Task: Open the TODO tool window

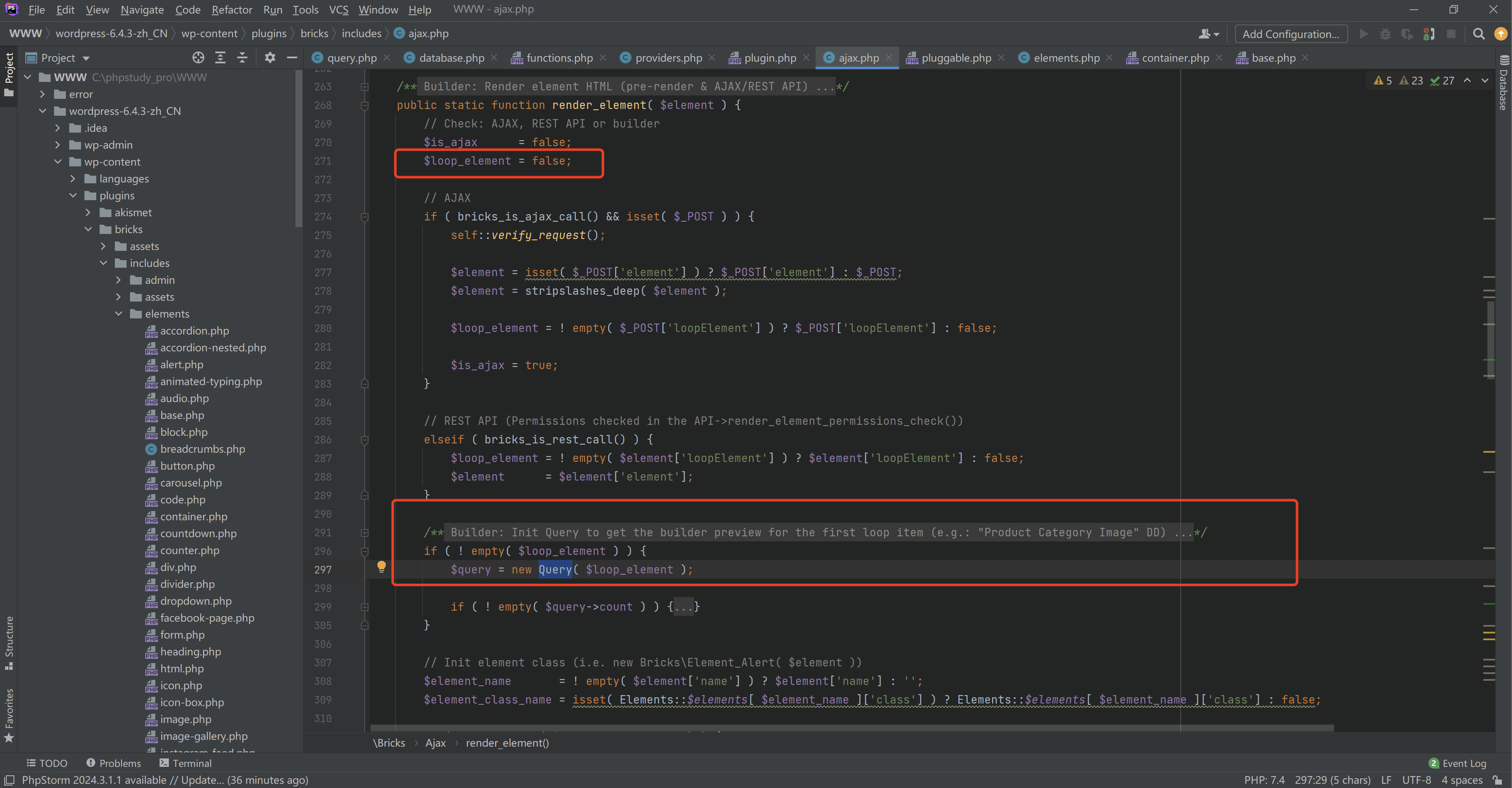Action: point(47,764)
